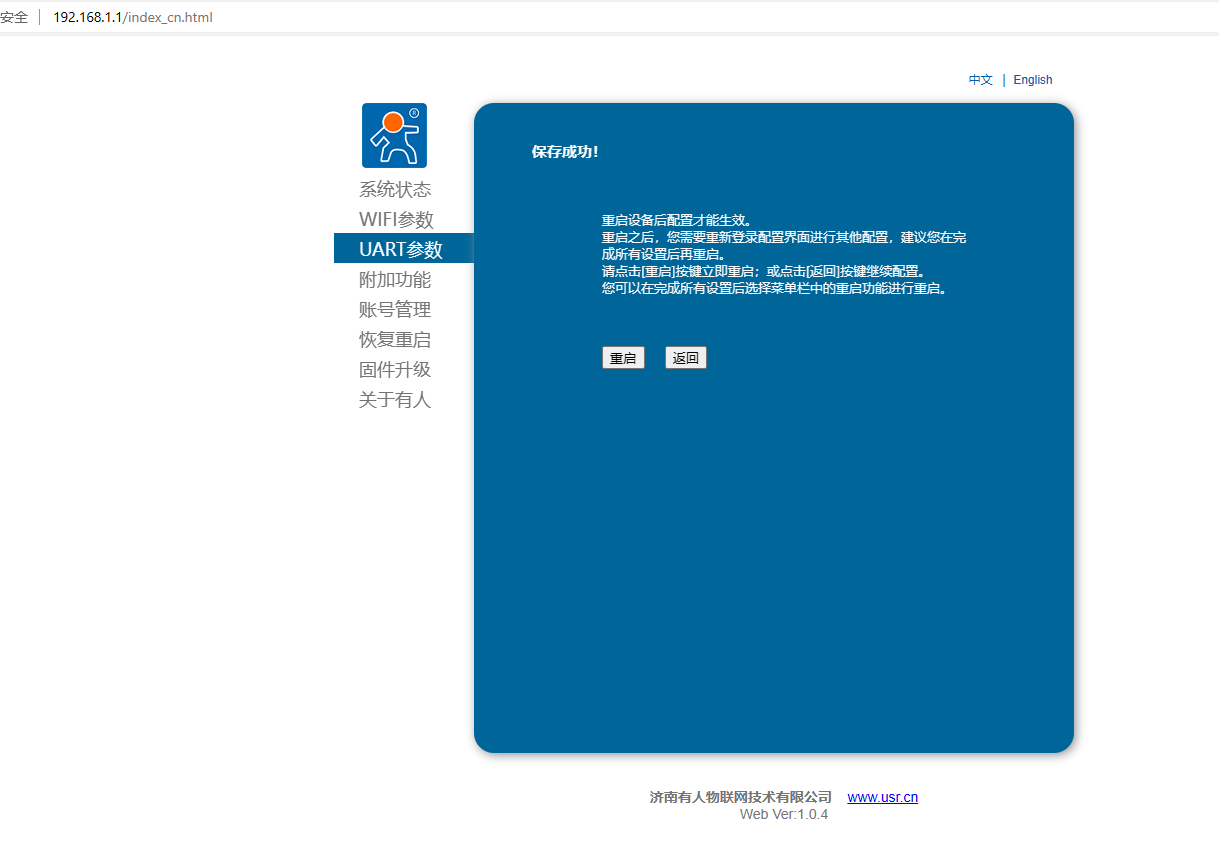This screenshot has height=854, width=1219.
Task: Click the address bar URL 192.168.1.1
Action: click(132, 17)
